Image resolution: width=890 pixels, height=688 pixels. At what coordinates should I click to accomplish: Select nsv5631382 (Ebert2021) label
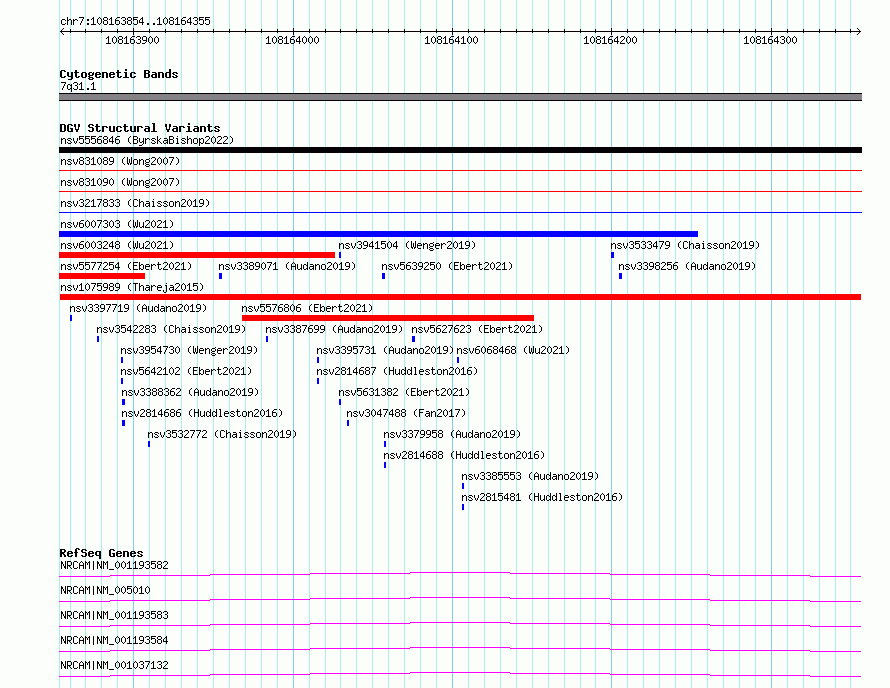[404, 392]
